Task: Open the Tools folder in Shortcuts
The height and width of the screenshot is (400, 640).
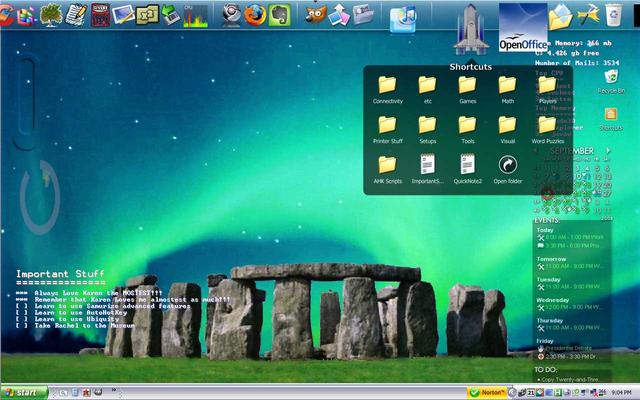Action: 467,127
